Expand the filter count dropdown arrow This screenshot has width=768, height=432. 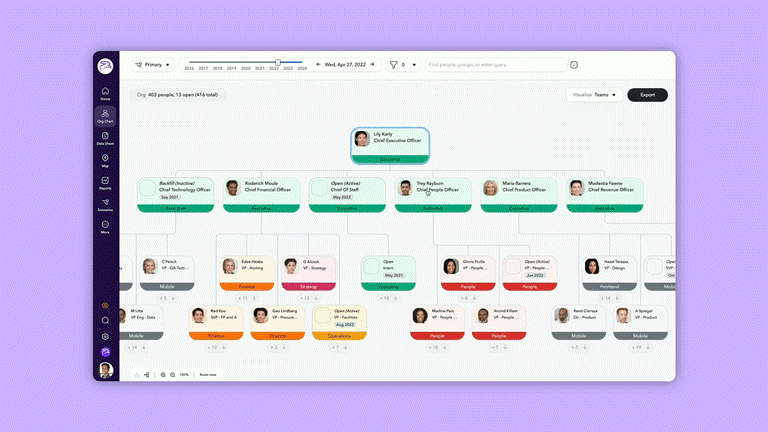coord(414,65)
